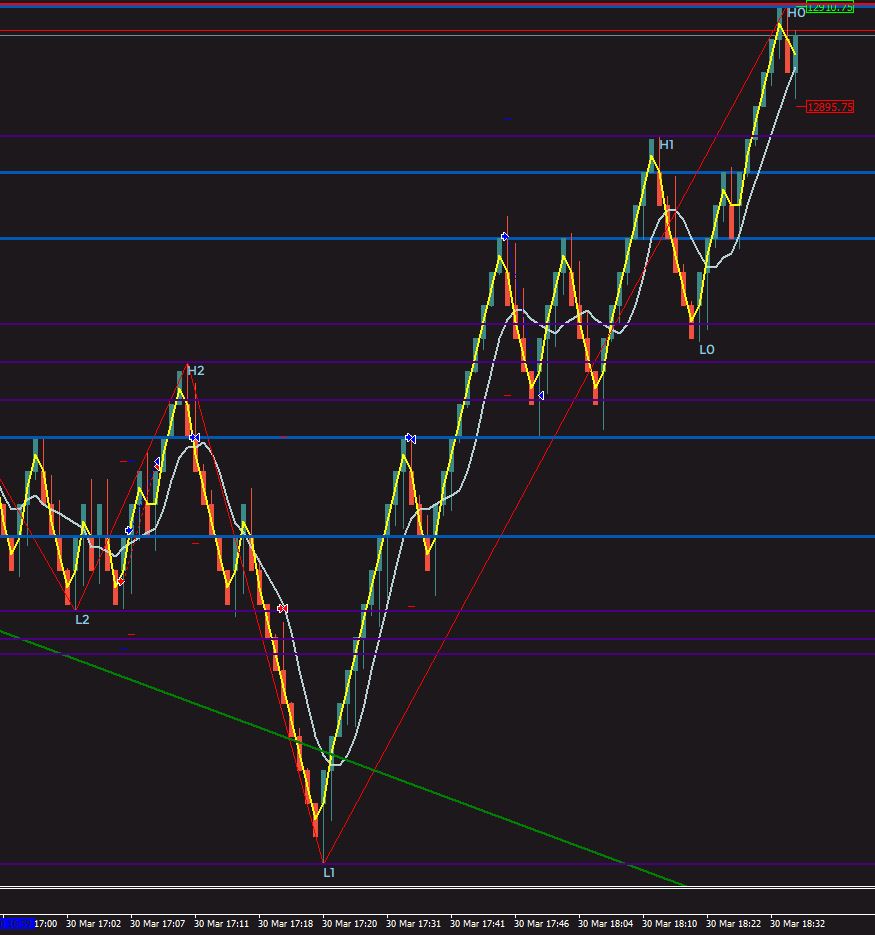The width and height of the screenshot is (875, 935).
Task: Select the L2 swing low label
Action: [82, 620]
